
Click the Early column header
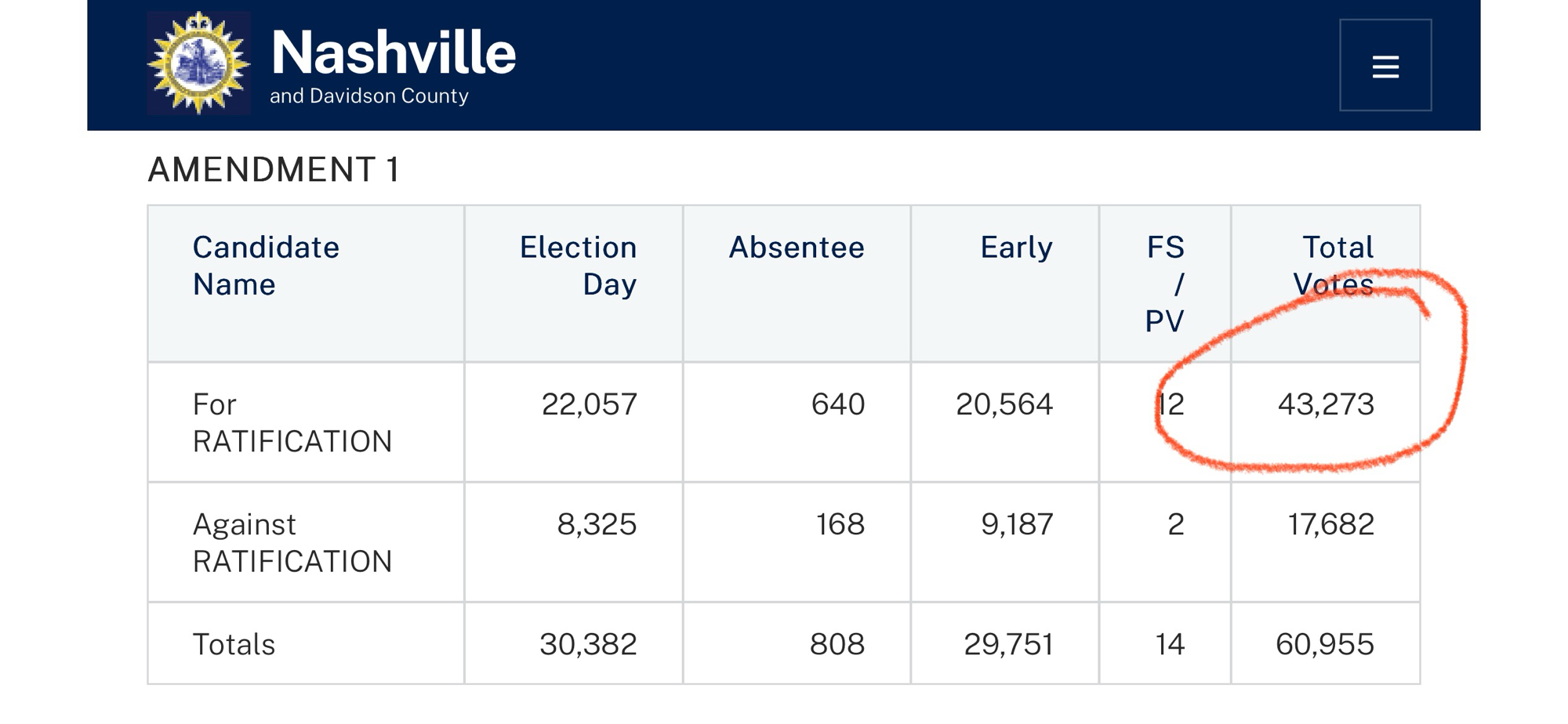click(1016, 248)
